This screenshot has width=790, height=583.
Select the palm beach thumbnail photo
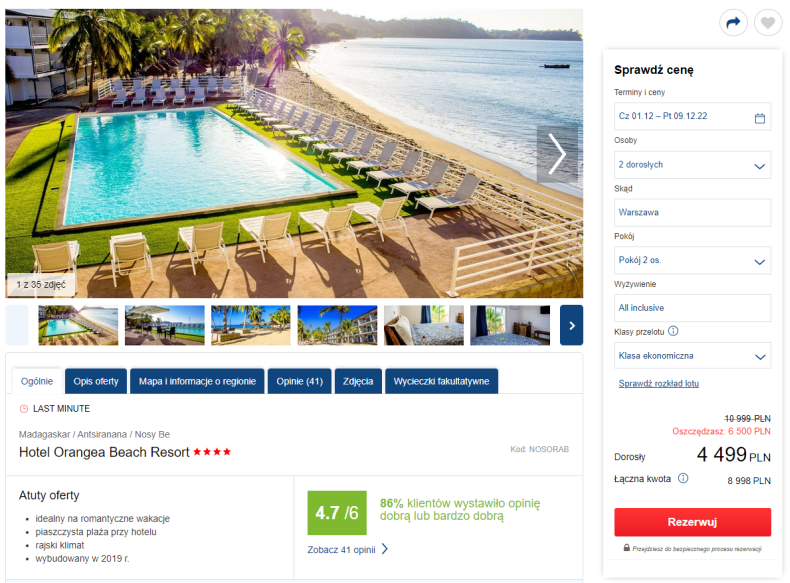251,326
